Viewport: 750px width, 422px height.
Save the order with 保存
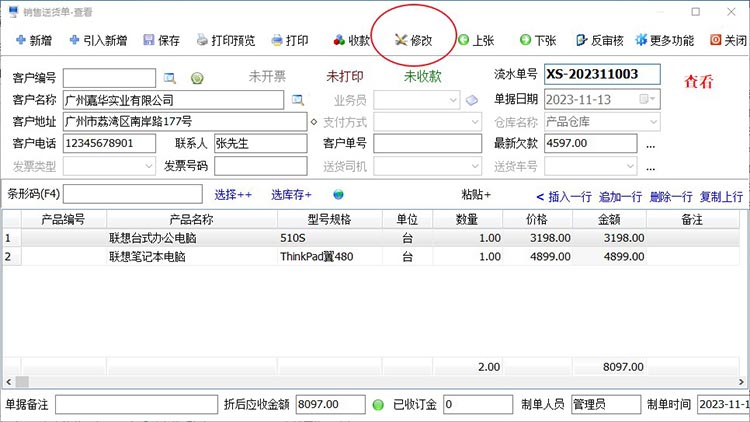coord(162,41)
